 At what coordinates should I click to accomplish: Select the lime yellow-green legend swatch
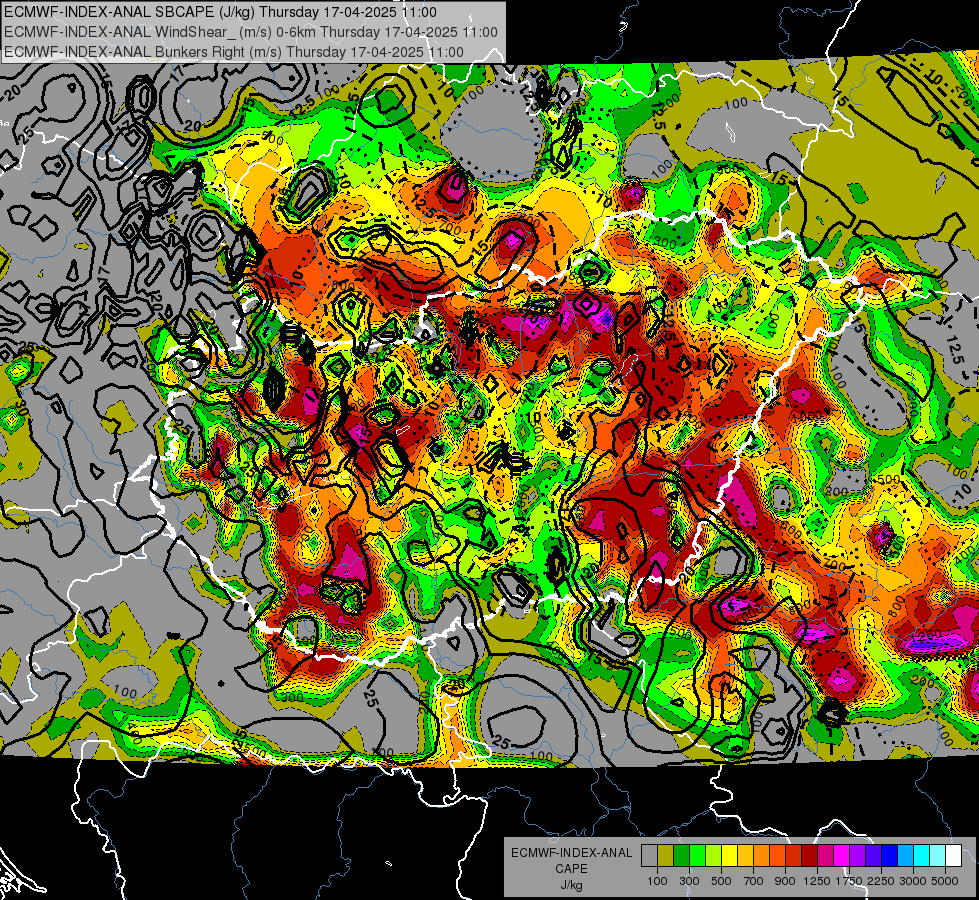713,856
